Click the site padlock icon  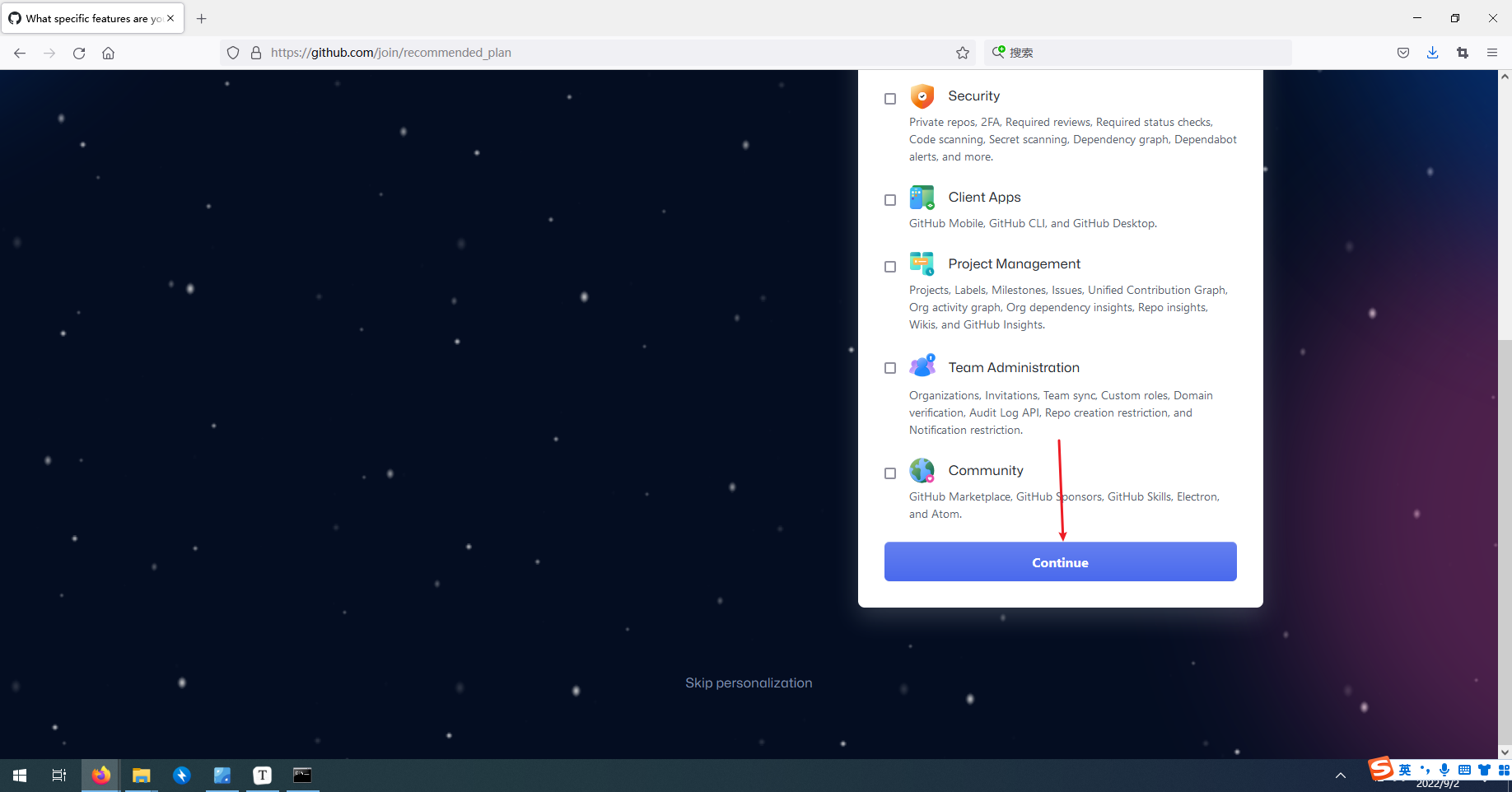(x=256, y=53)
